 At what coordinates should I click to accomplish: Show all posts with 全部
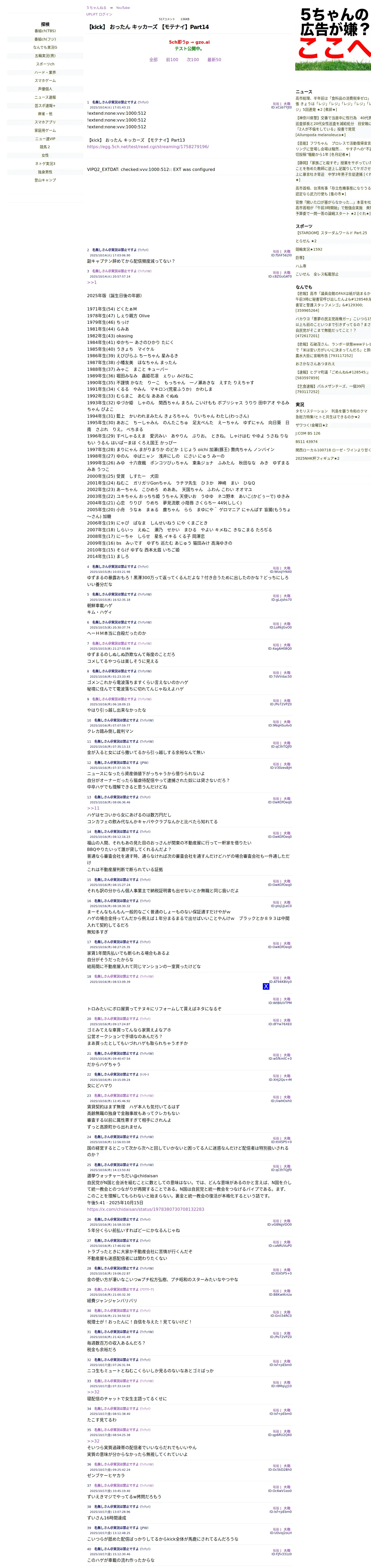click(153, 60)
